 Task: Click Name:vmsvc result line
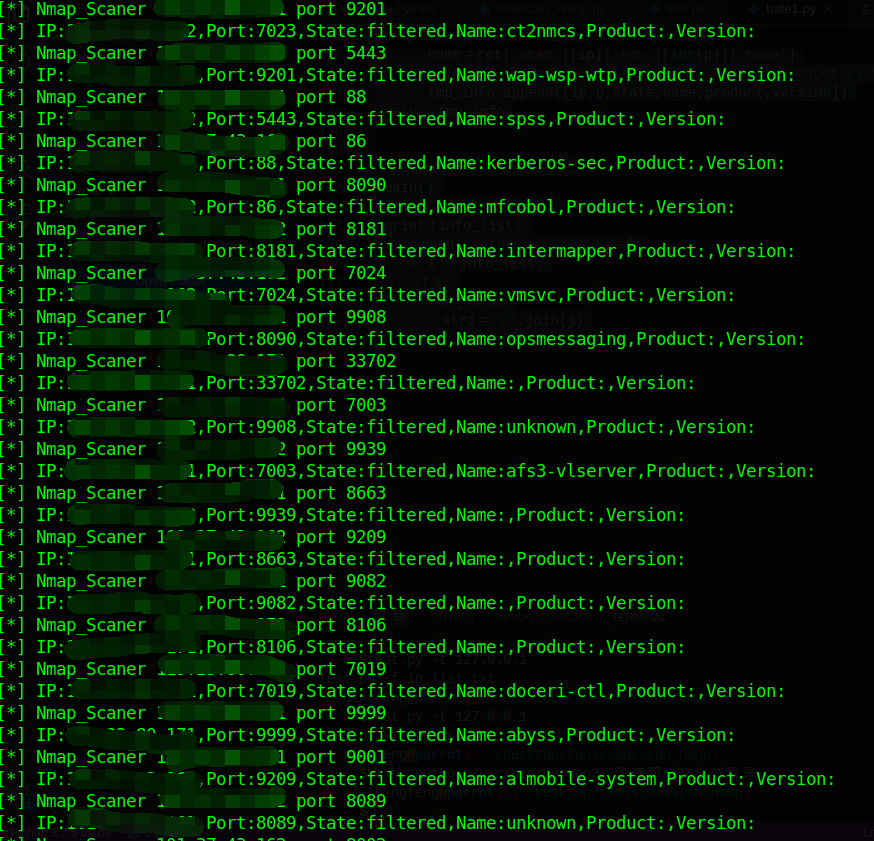pos(367,295)
